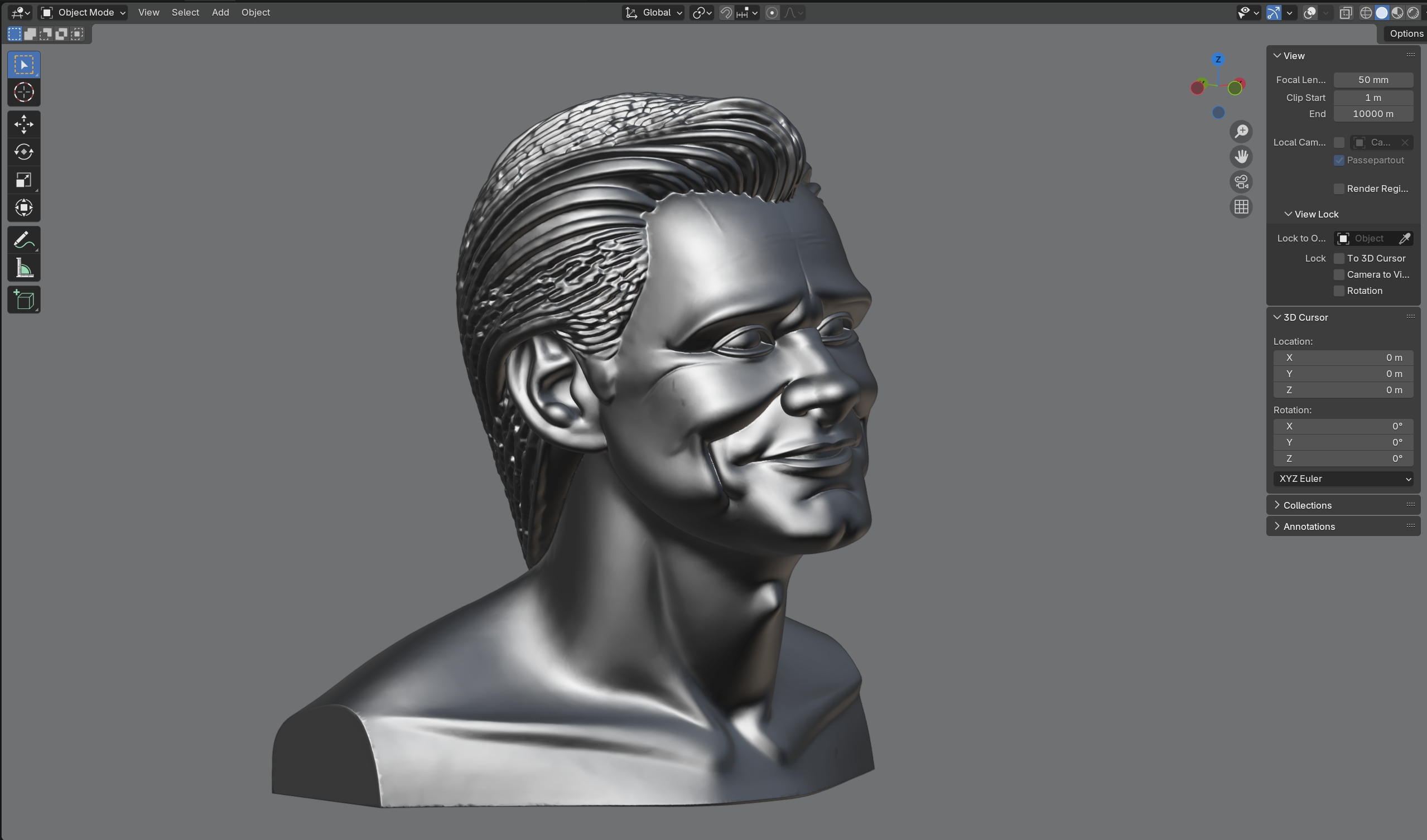Click the Z axis on navigation gizmo

(1218, 60)
